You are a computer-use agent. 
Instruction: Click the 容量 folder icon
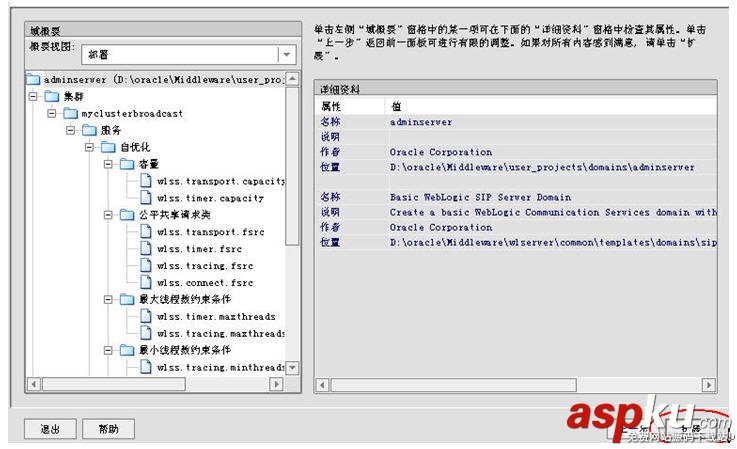point(127,164)
